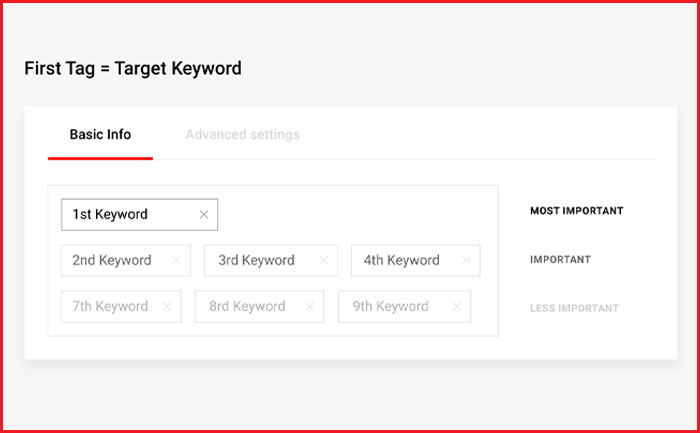Delete the 7th Keyword tag
700x433 pixels.
(x=166, y=307)
